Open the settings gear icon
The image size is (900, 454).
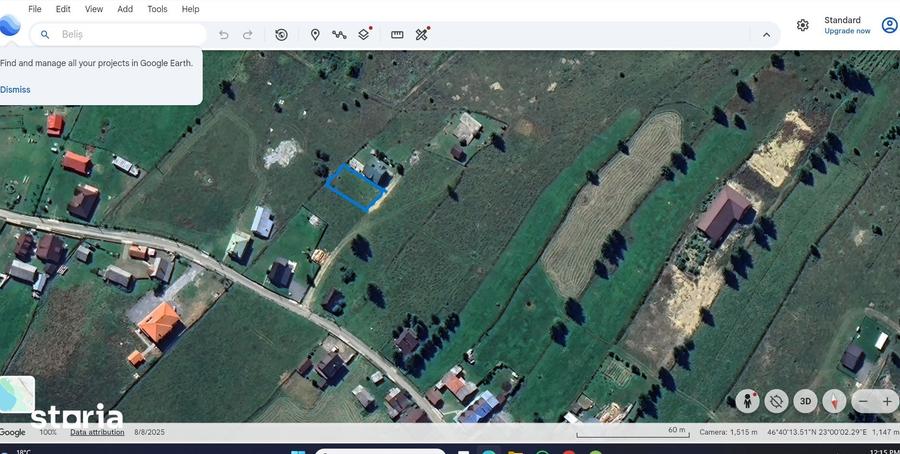click(802, 25)
